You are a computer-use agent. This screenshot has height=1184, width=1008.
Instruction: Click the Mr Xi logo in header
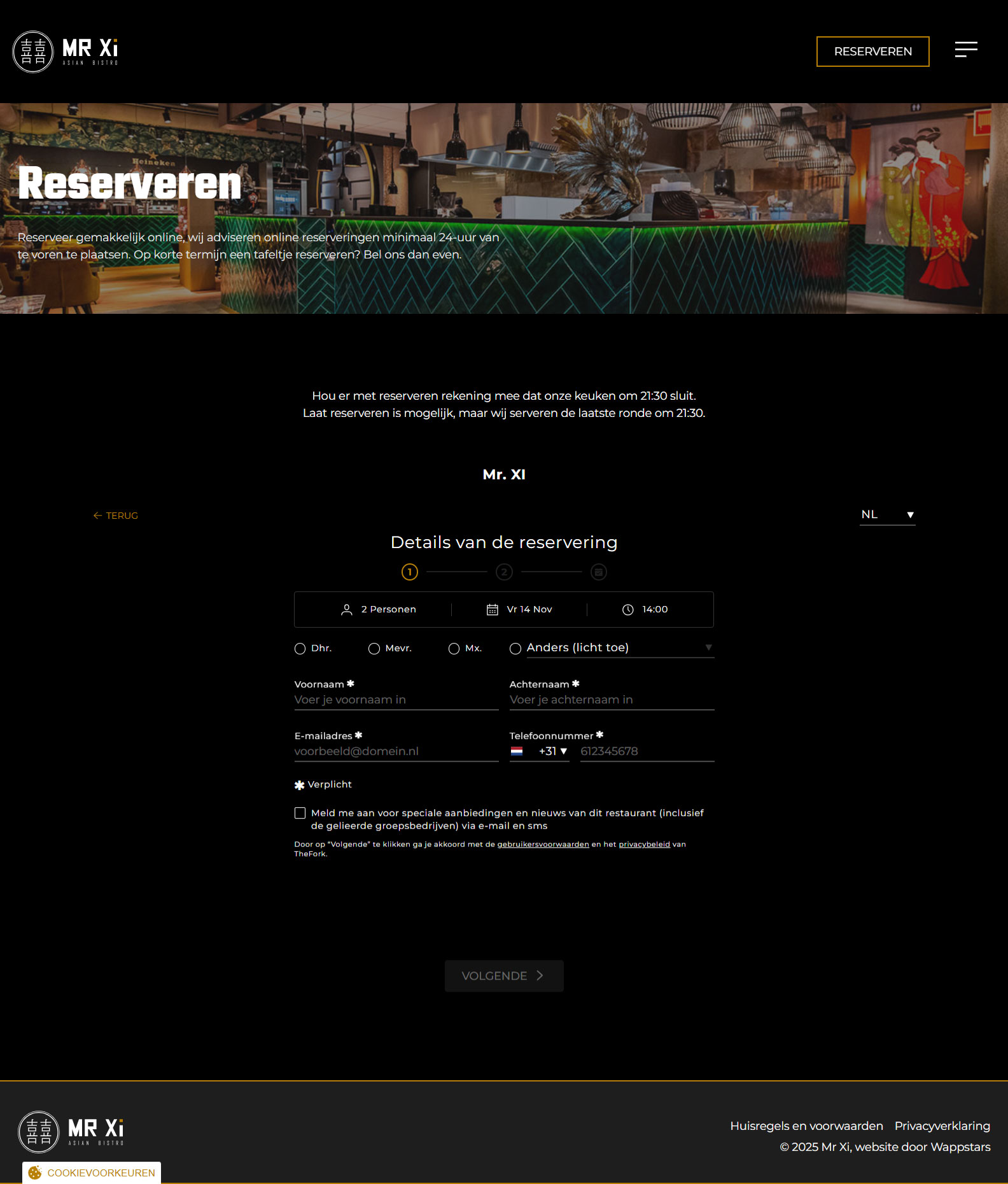tap(66, 52)
